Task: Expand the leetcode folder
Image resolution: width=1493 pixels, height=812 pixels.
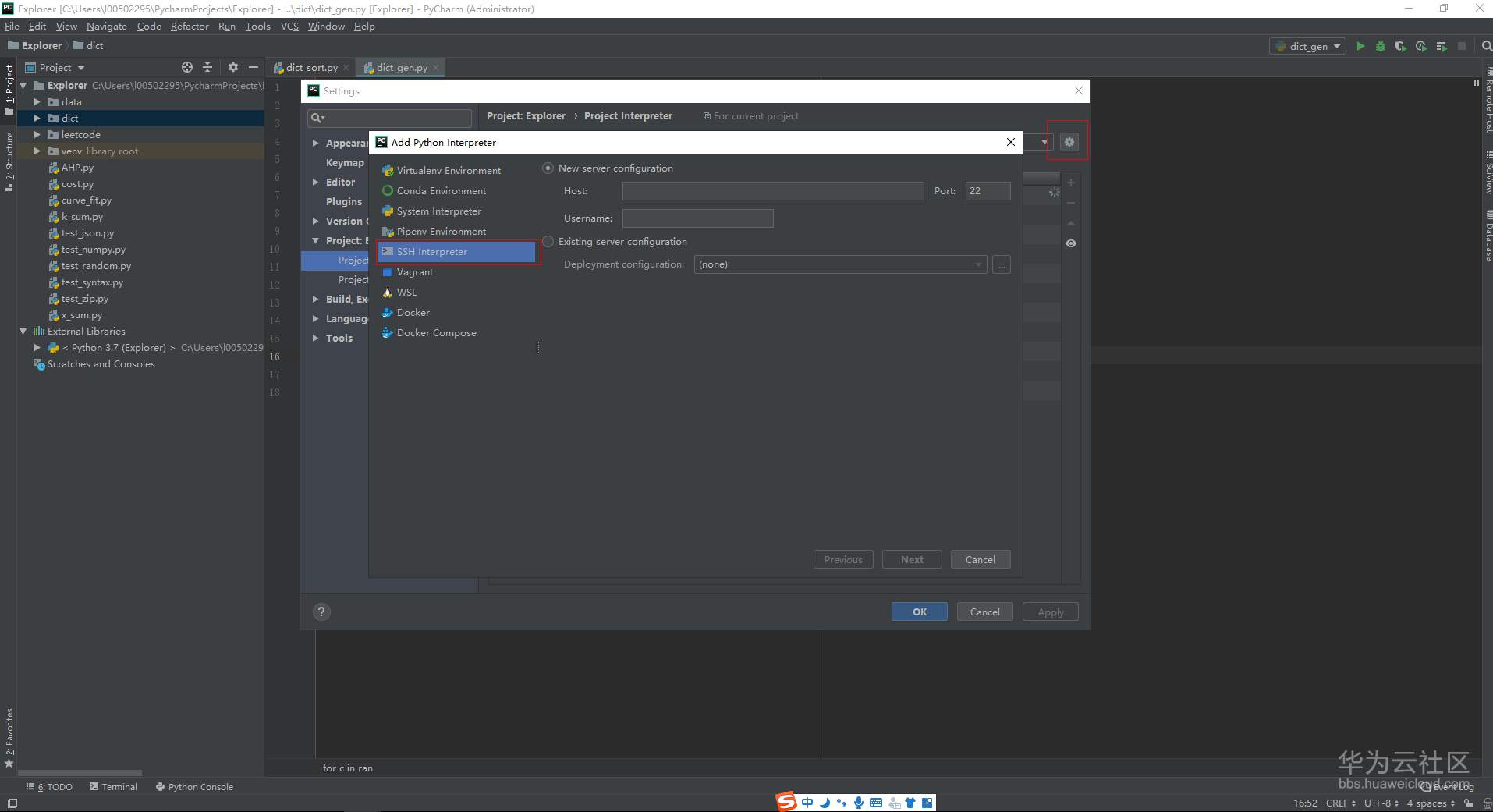Action: pyautogui.click(x=37, y=134)
